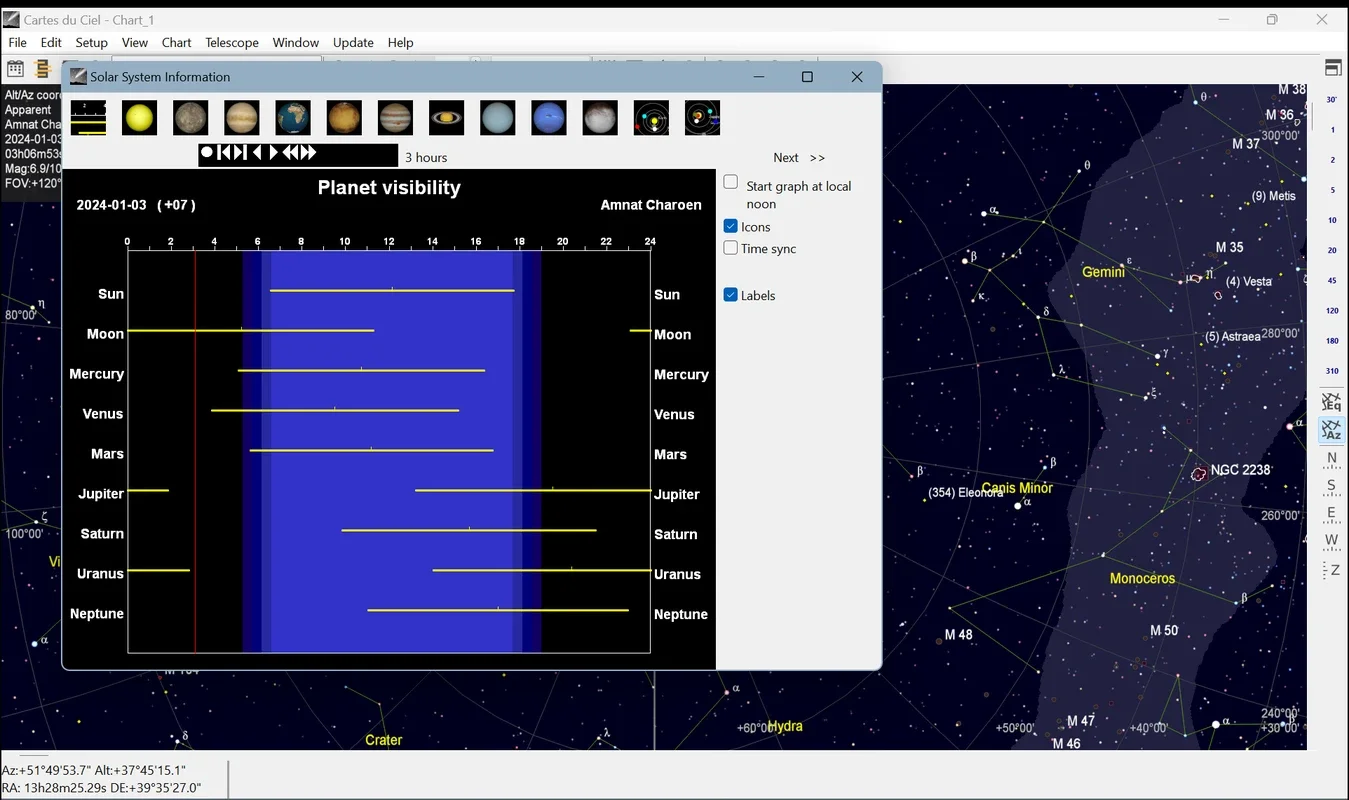The height and width of the screenshot is (800, 1349).
Task: Uncheck the Labels checkbox
Action: [731, 295]
